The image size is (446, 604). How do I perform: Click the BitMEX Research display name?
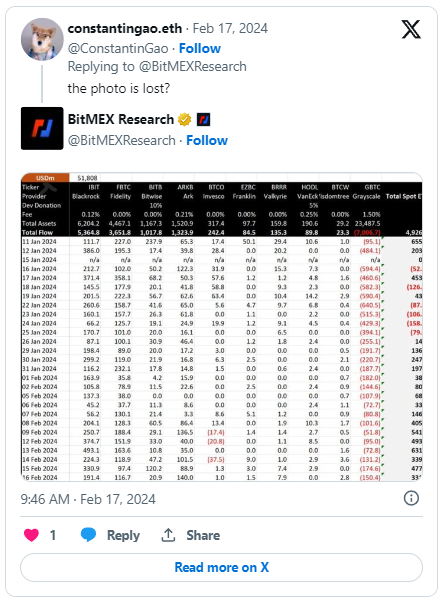pyautogui.click(x=121, y=120)
